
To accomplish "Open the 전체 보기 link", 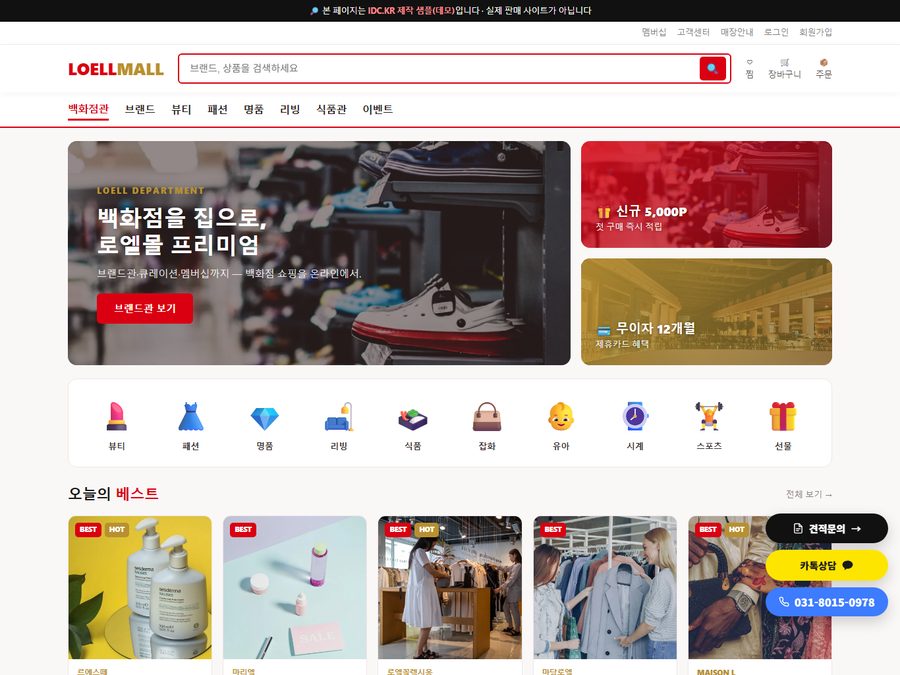I will 809,494.
